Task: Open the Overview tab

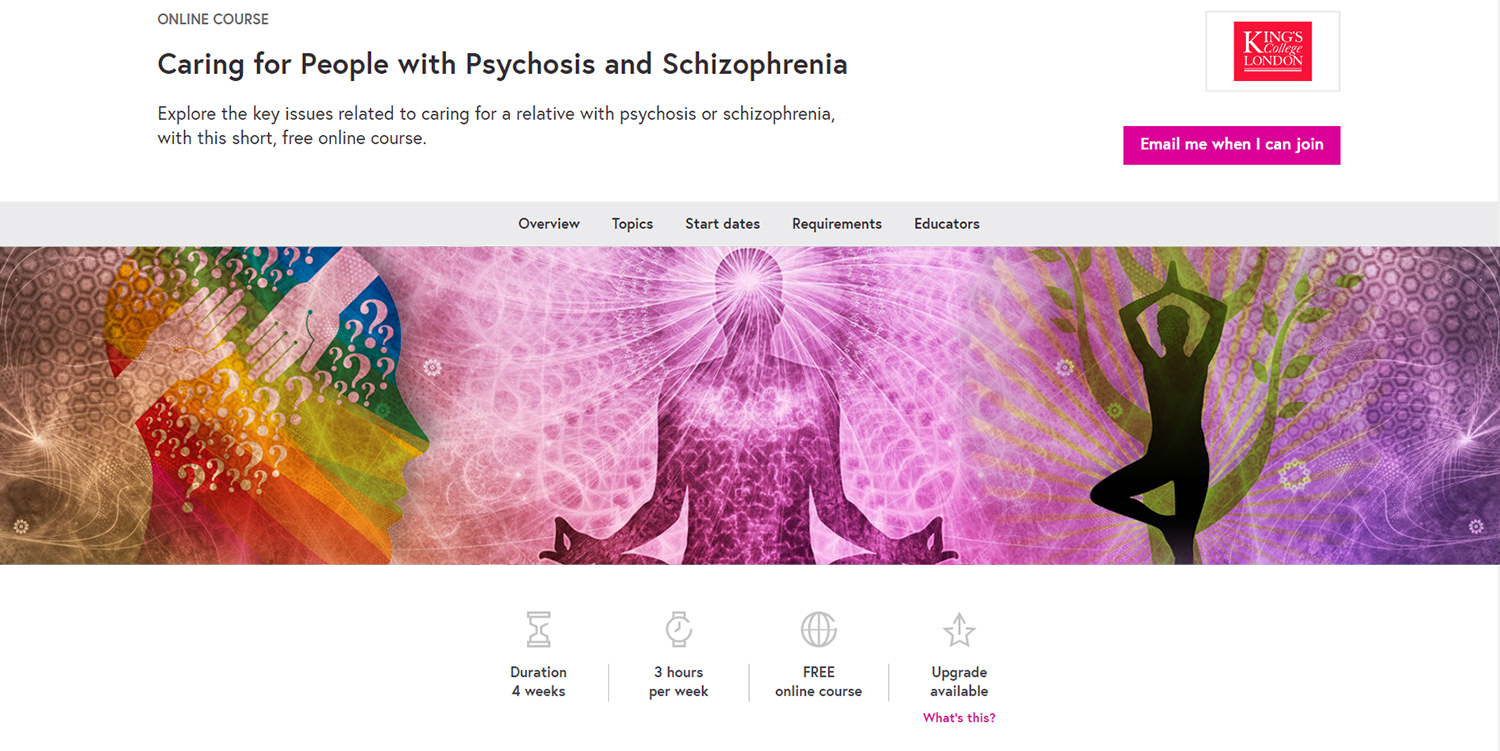Action: coord(549,224)
